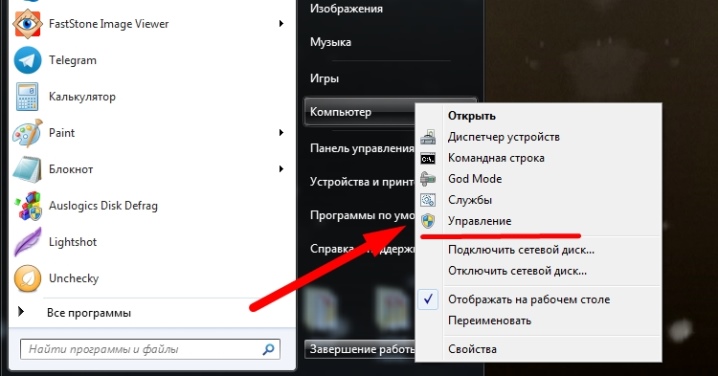The image size is (718, 376).
Task: Launch Telegram via its paper-plane icon
Action: (x=27, y=60)
